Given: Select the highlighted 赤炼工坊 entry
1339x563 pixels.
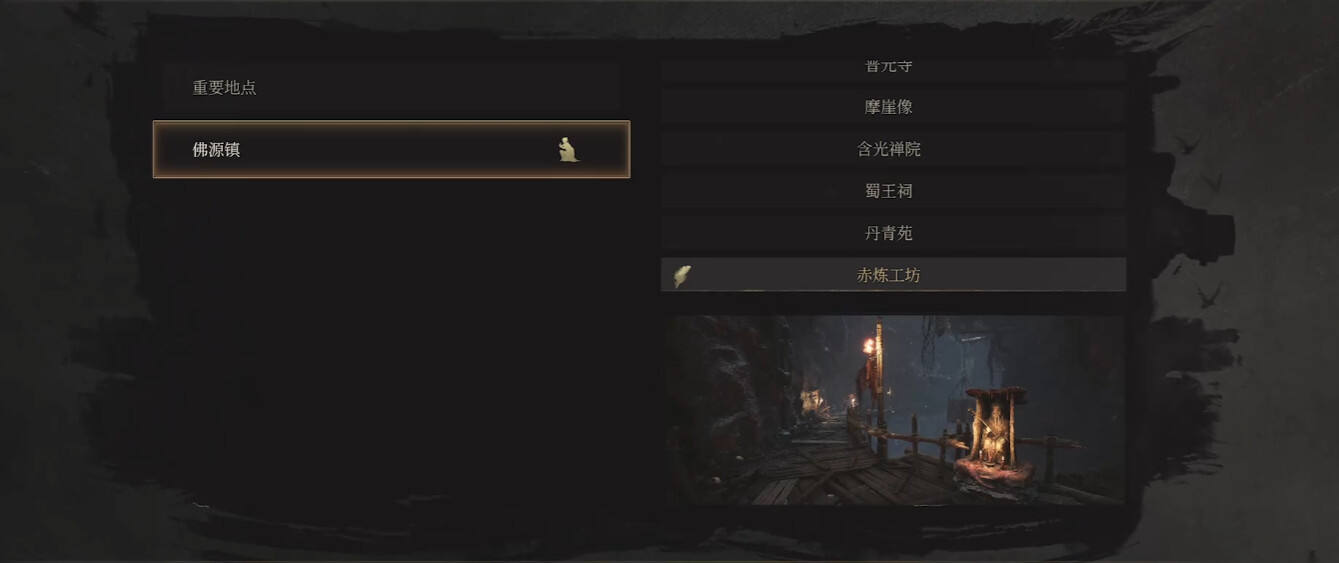Looking at the screenshot, I should pos(893,275).
